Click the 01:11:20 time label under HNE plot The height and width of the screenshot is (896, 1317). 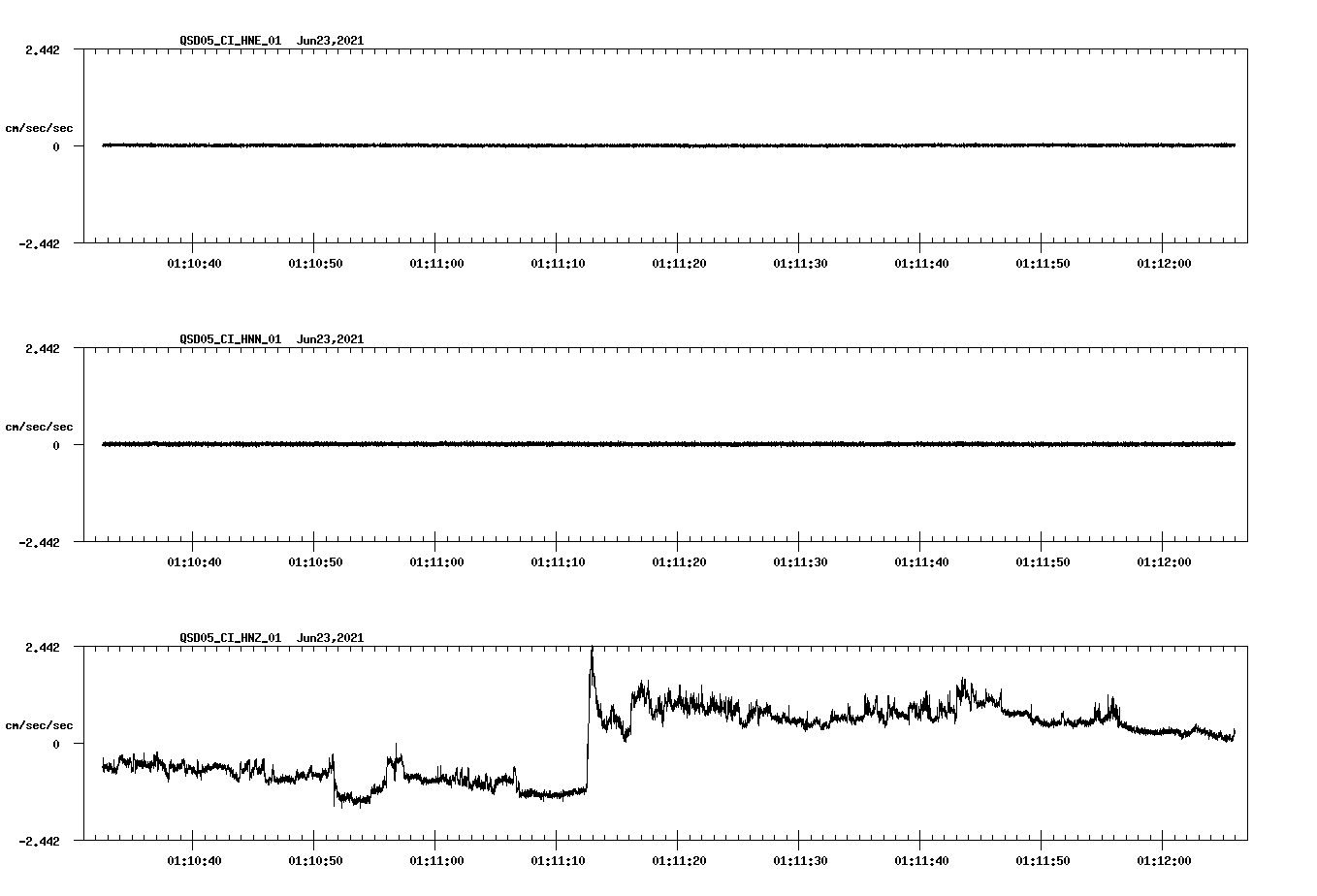[x=679, y=264]
